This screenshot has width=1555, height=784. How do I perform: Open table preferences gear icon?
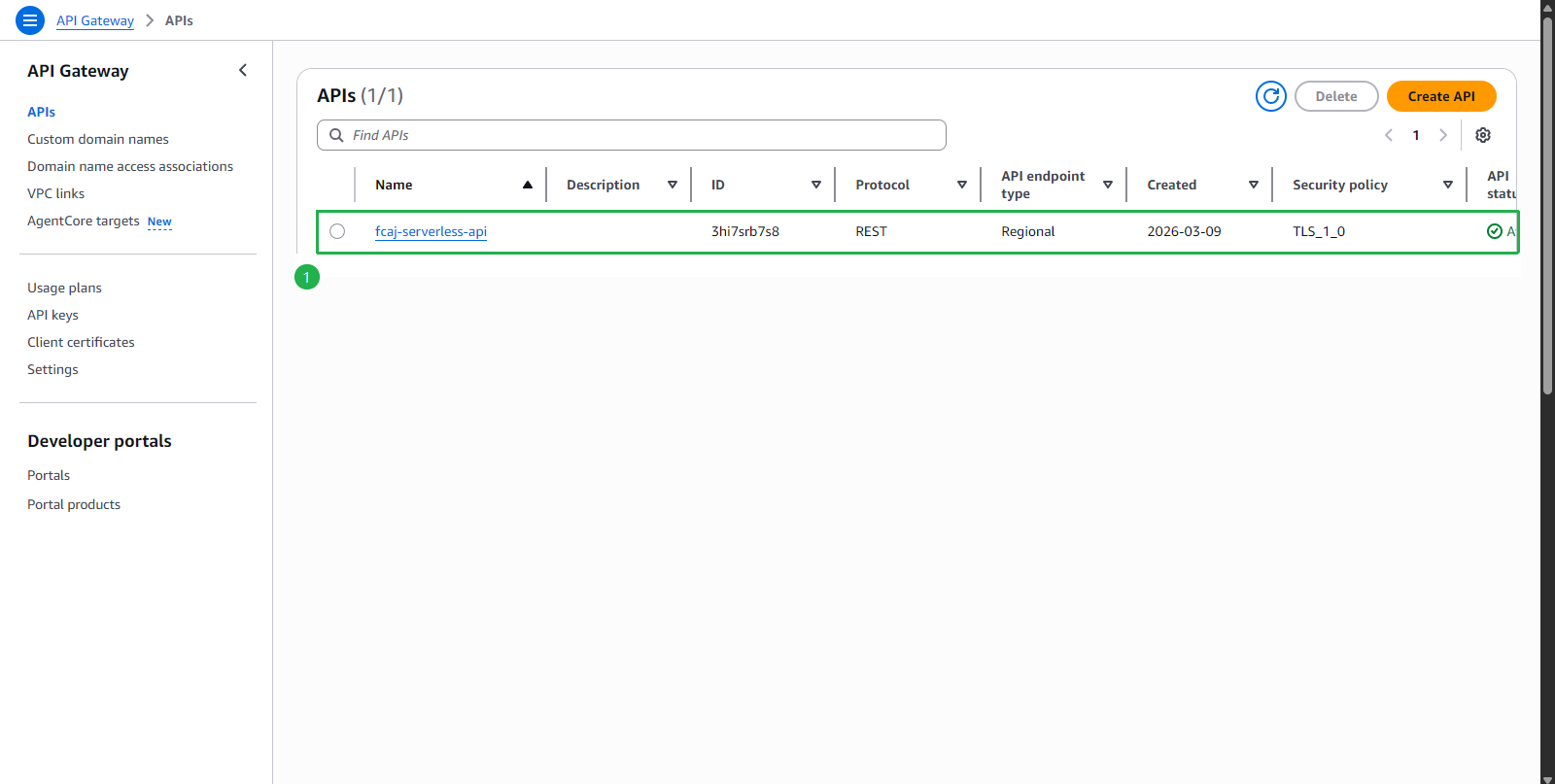coord(1483,135)
